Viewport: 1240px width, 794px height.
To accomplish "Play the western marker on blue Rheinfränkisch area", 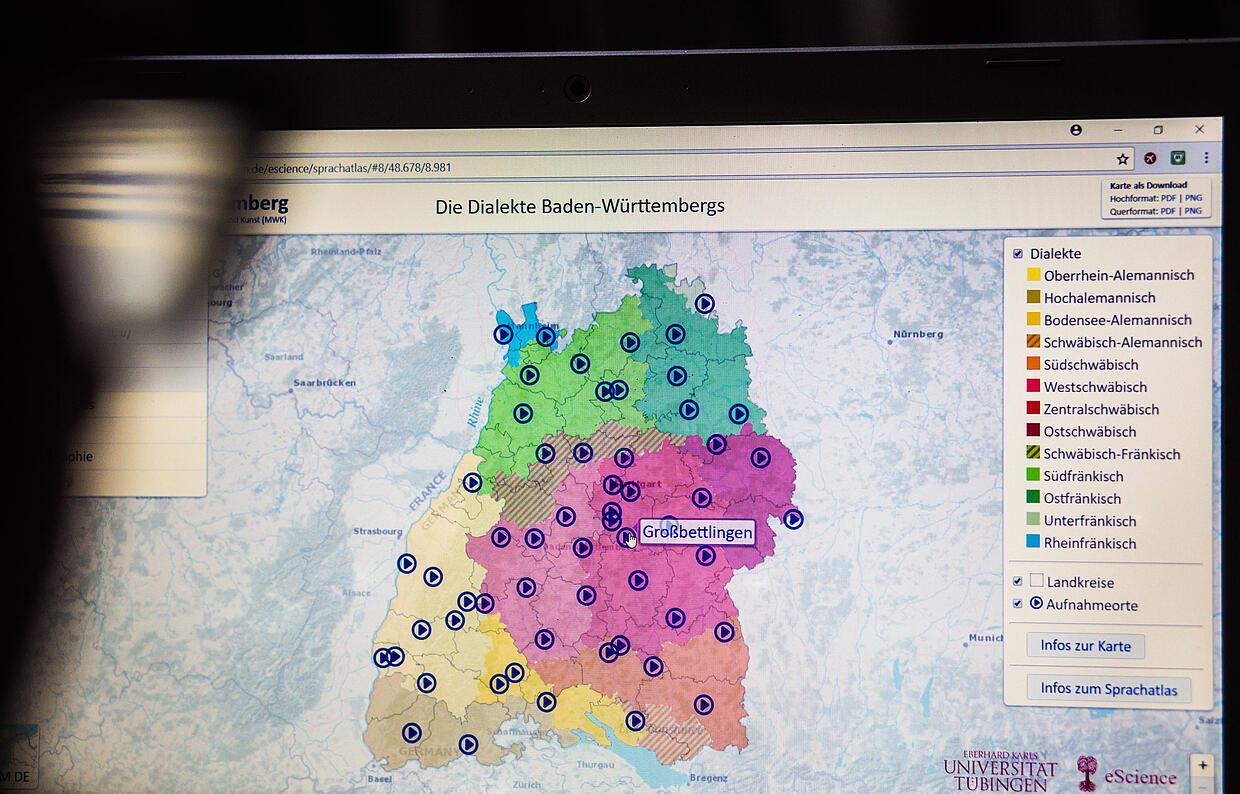I will pos(503,334).
